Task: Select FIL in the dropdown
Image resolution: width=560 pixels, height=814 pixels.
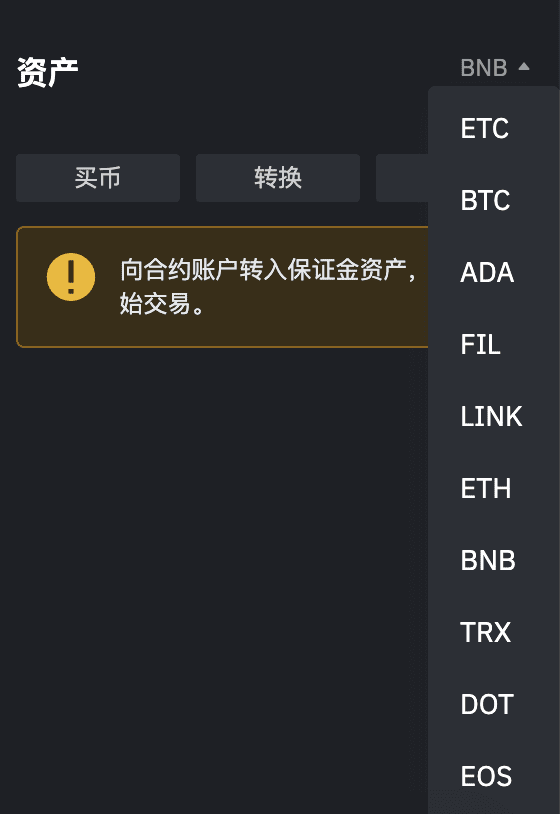Action: coord(481,345)
